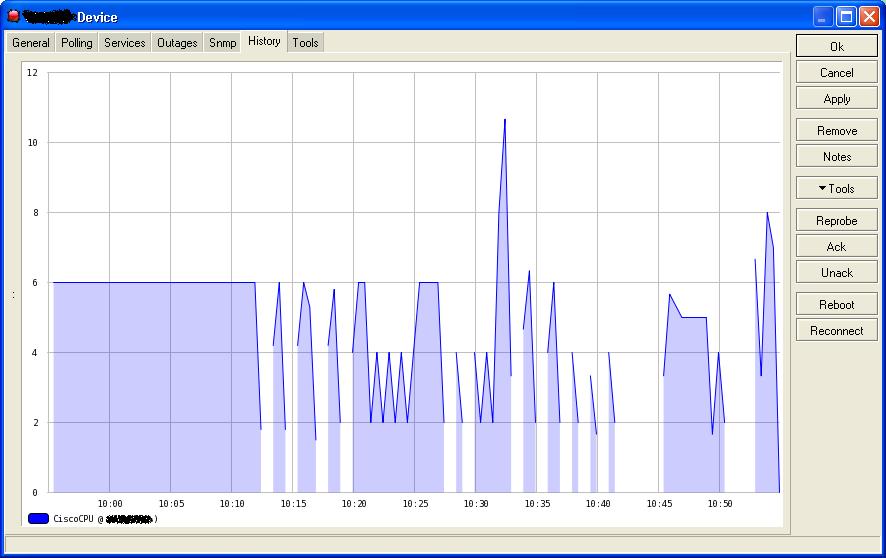The image size is (886, 558).
Task: Click the 12 value on the vertical axis
Action: (32, 72)
